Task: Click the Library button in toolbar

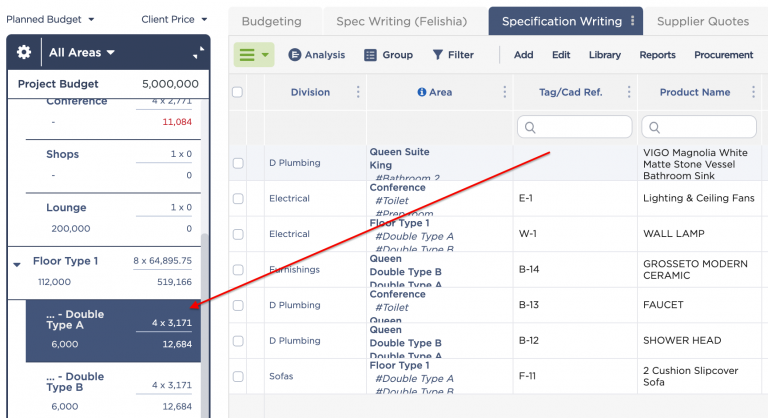Action: [604, 55]
